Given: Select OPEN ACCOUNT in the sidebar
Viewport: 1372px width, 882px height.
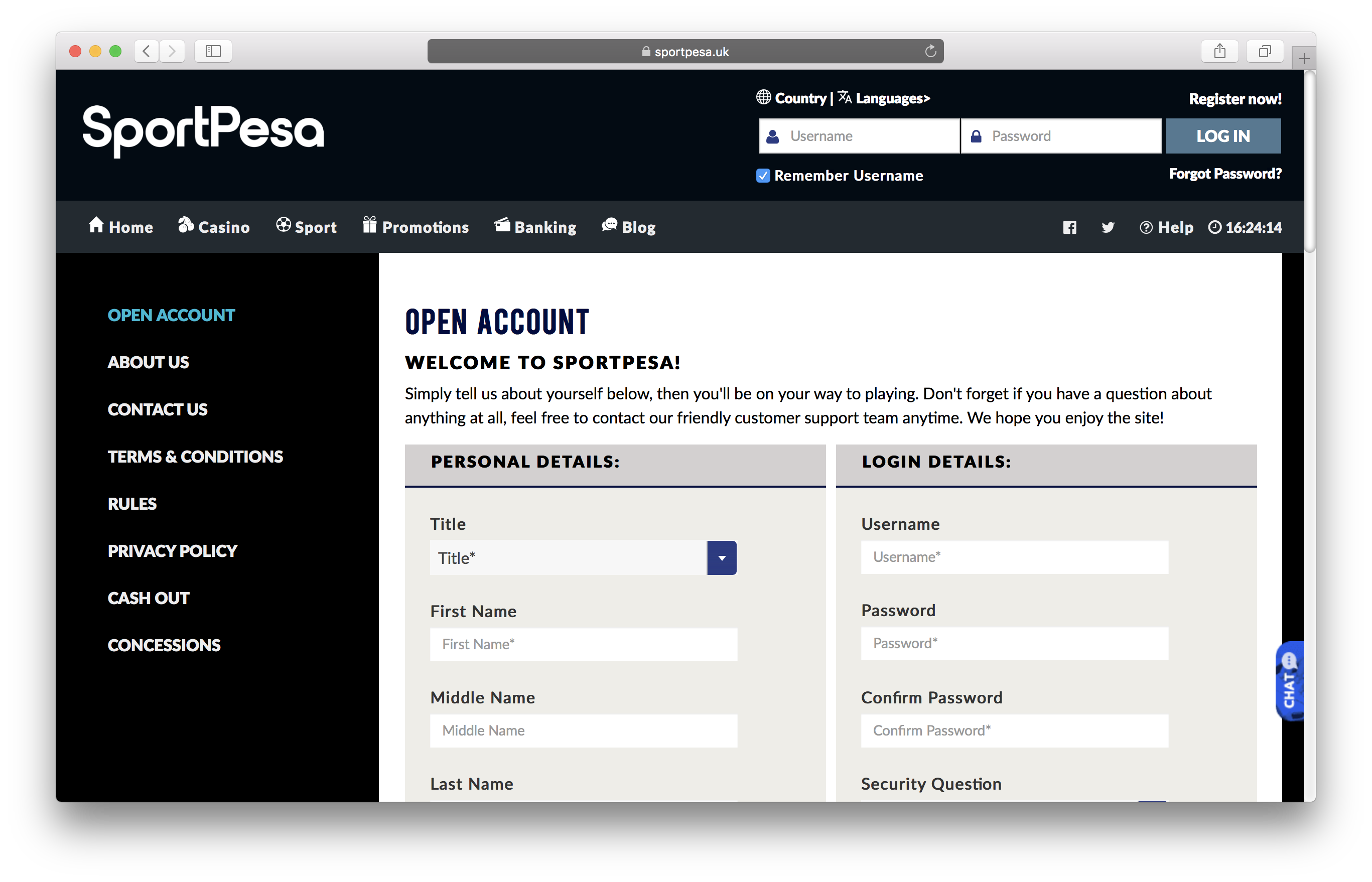Looking at the screenshot, I should (x=171, y=316).
